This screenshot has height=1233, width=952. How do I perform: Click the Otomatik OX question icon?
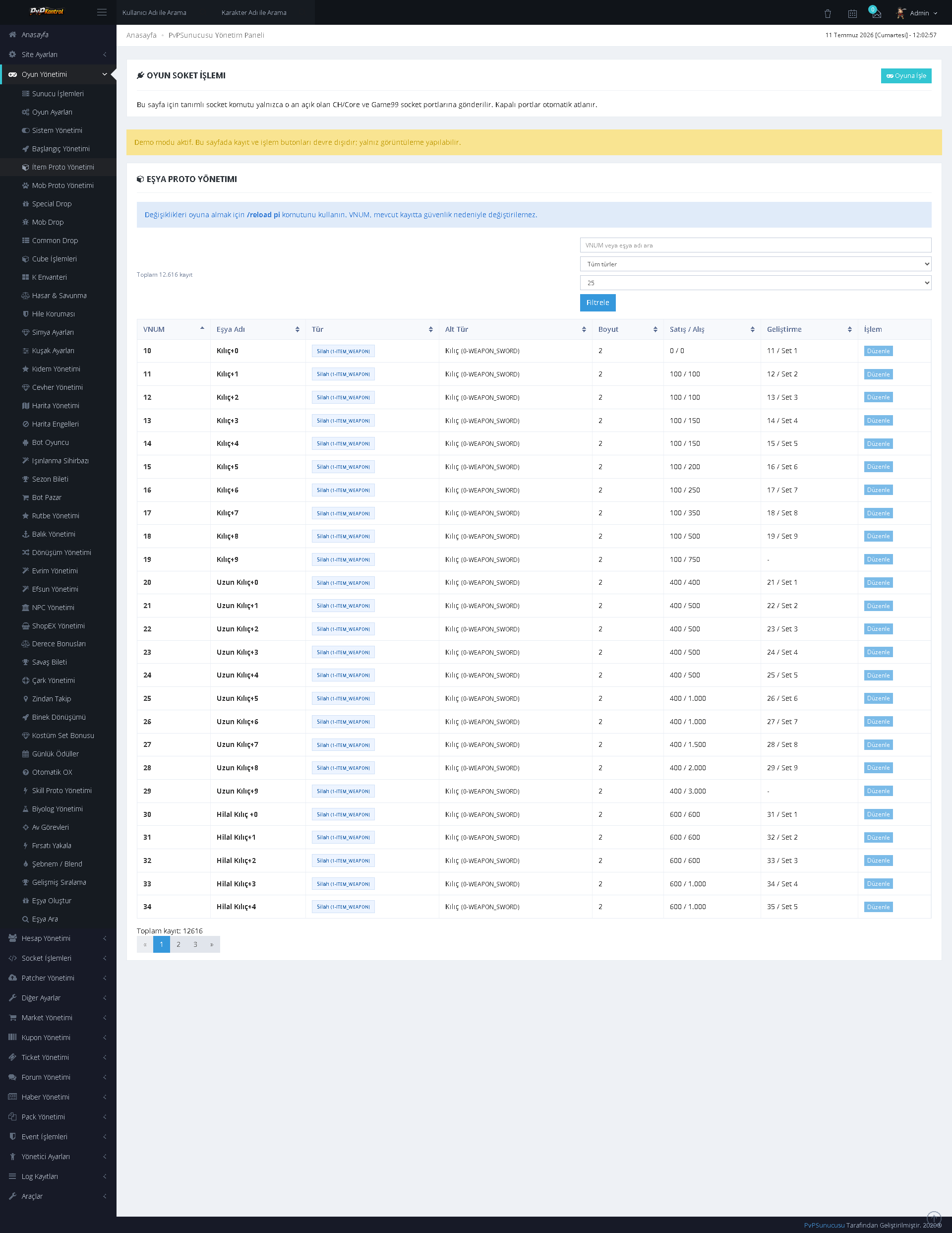click(x=25, y=772)
